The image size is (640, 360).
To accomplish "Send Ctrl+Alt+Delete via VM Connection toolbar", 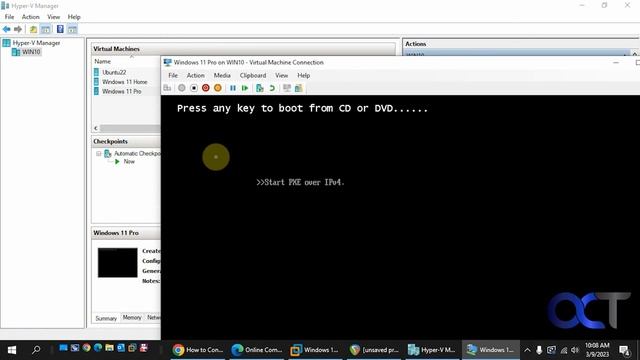I will (167, 88).
